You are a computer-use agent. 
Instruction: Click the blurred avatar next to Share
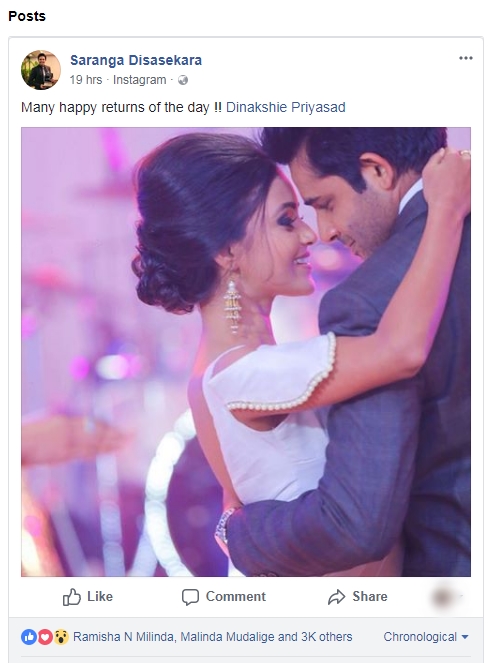coord(443,597)
